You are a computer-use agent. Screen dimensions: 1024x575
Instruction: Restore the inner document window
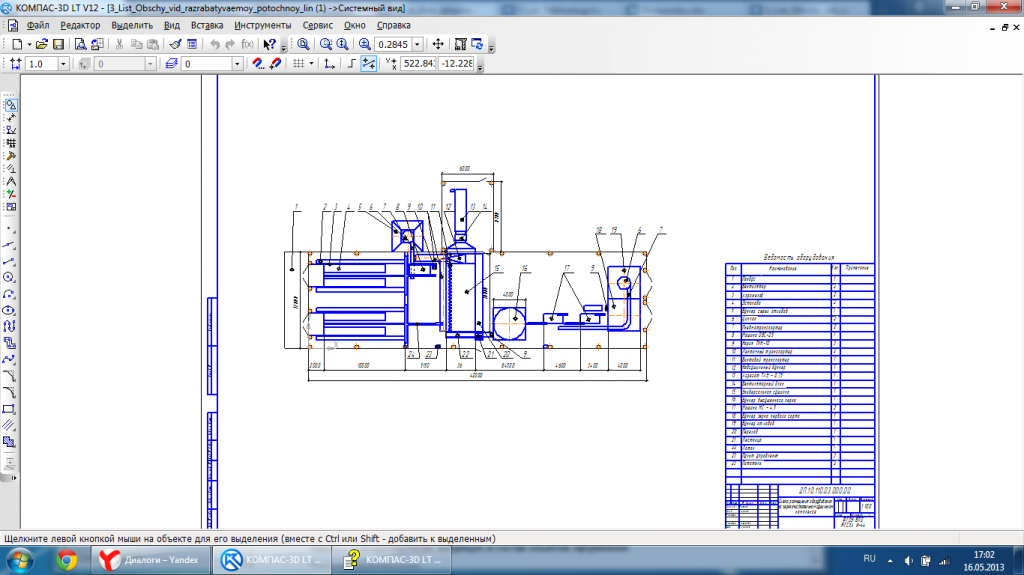[1004, 27]
